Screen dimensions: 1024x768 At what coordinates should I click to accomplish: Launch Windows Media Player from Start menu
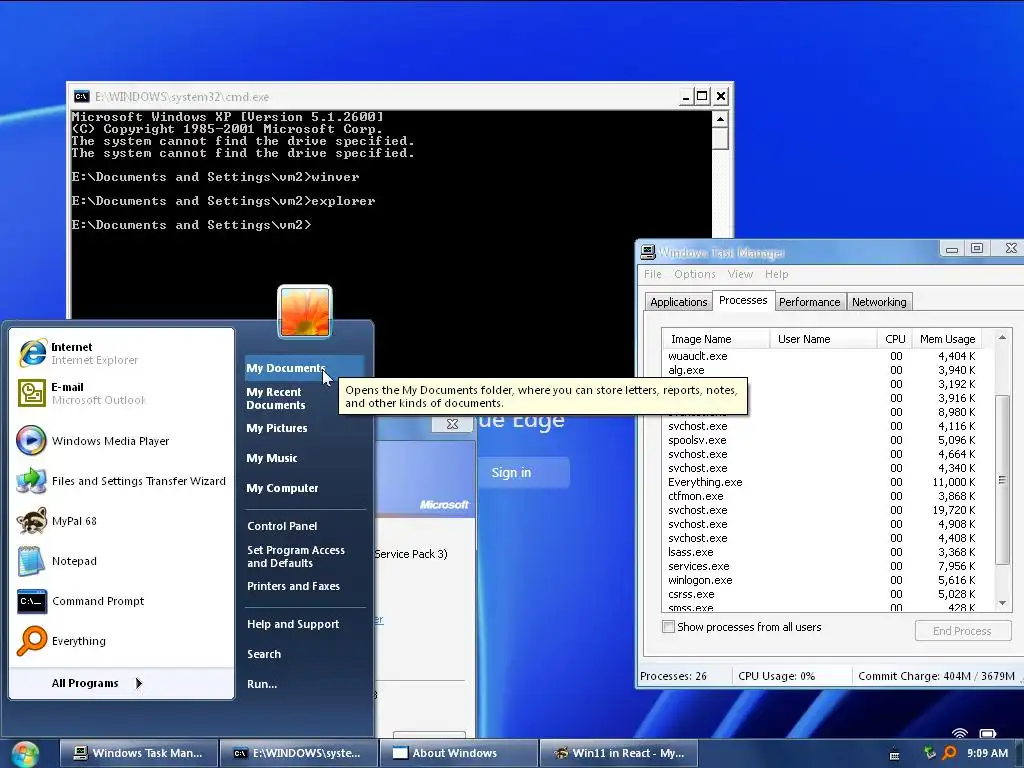tap(121, 441)
